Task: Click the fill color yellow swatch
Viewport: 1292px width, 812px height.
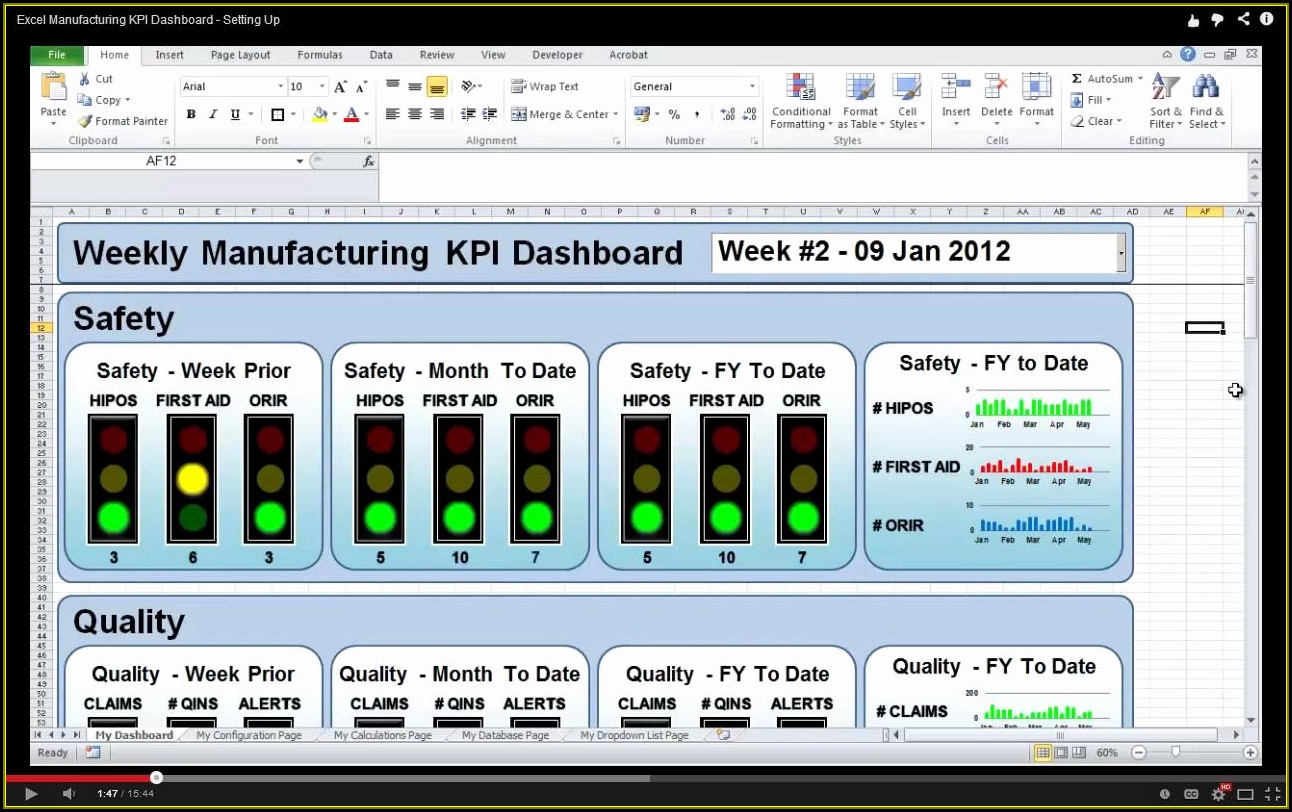Action: tap(320, 115)
